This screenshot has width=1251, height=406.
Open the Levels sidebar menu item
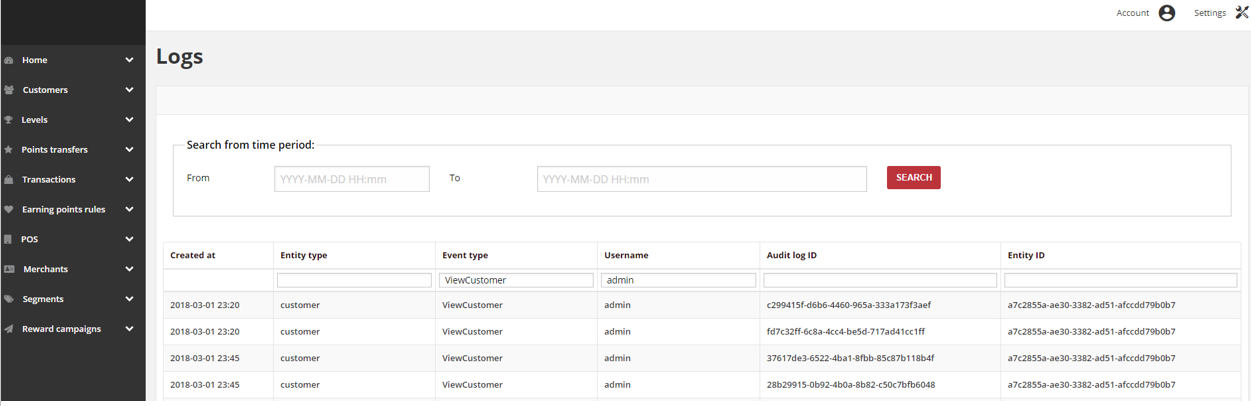tap(73, 120)
